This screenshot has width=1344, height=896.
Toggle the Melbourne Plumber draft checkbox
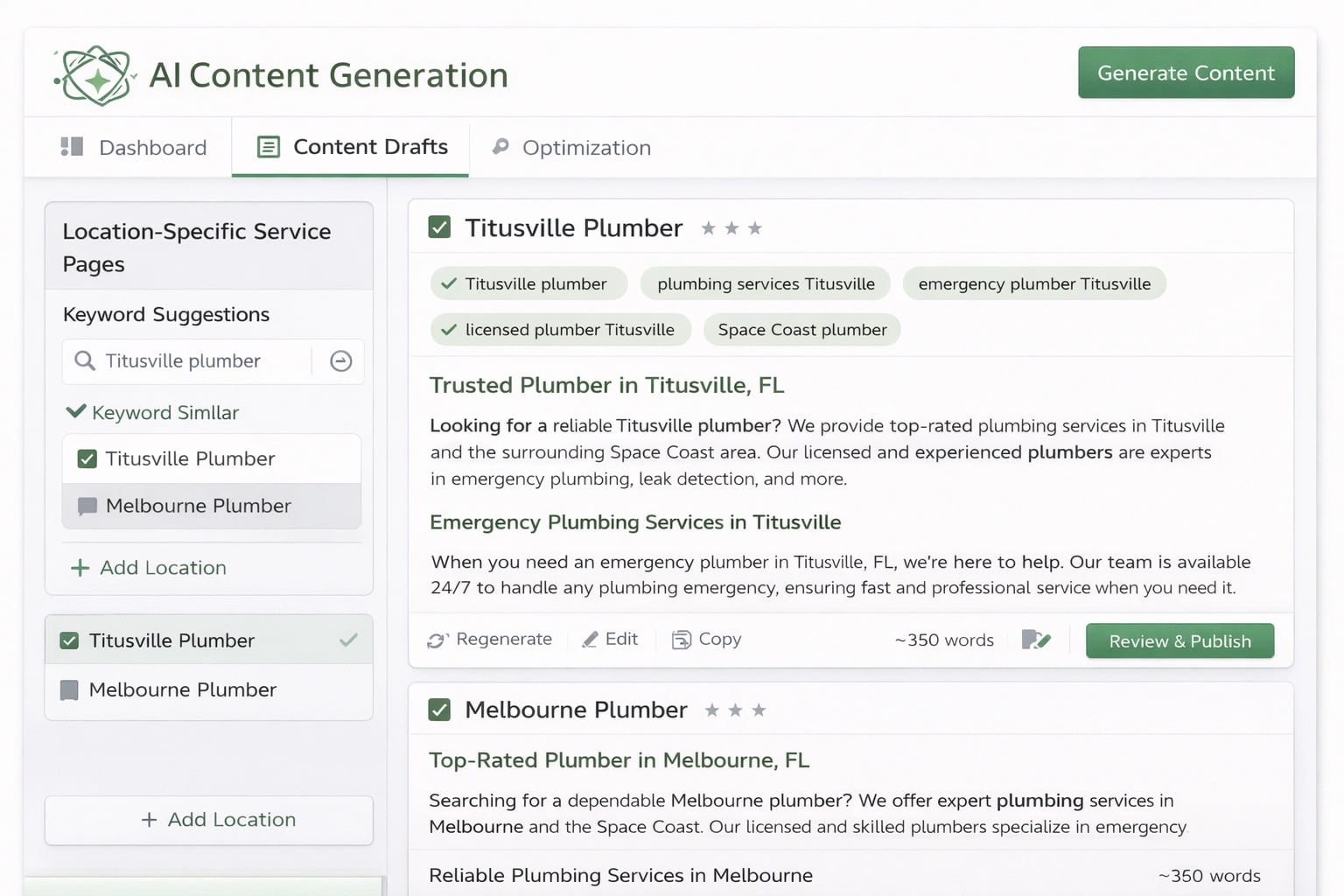coord(440,710)
